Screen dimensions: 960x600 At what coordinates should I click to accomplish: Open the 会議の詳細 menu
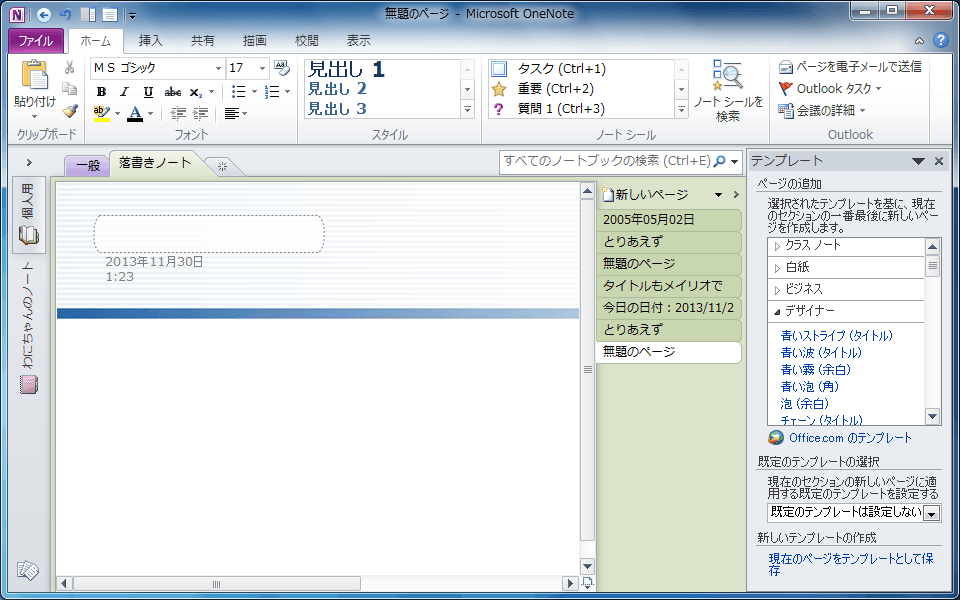pos(822,111)
